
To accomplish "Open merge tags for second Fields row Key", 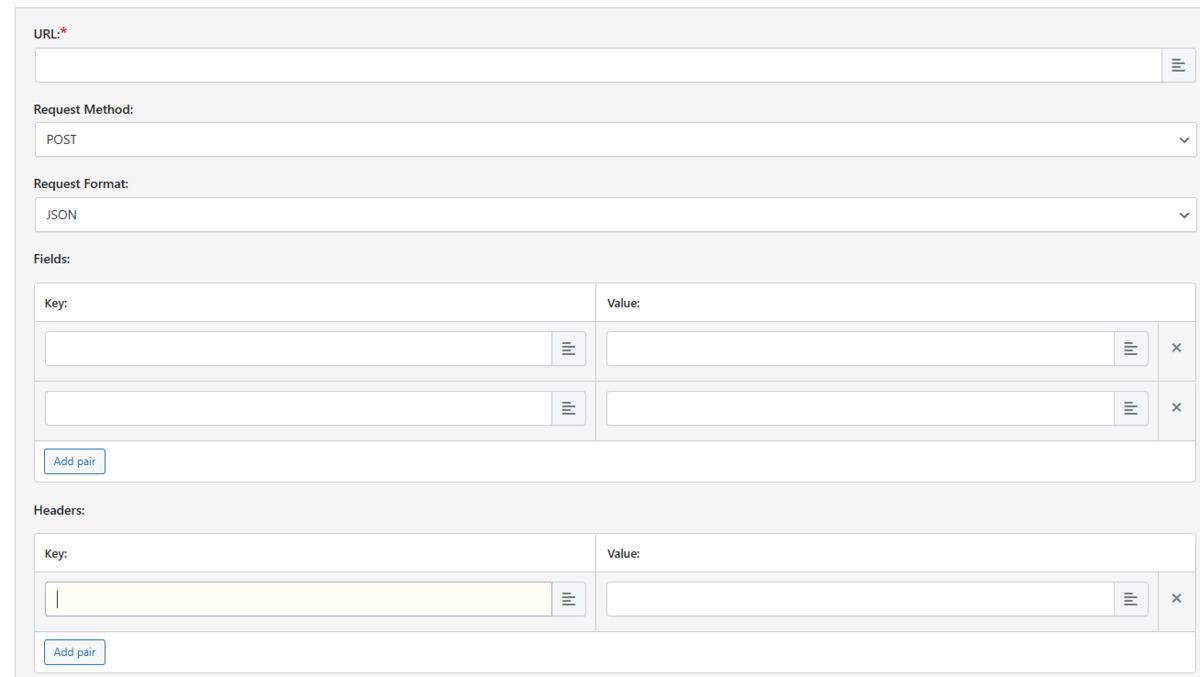I will point(568,408).
